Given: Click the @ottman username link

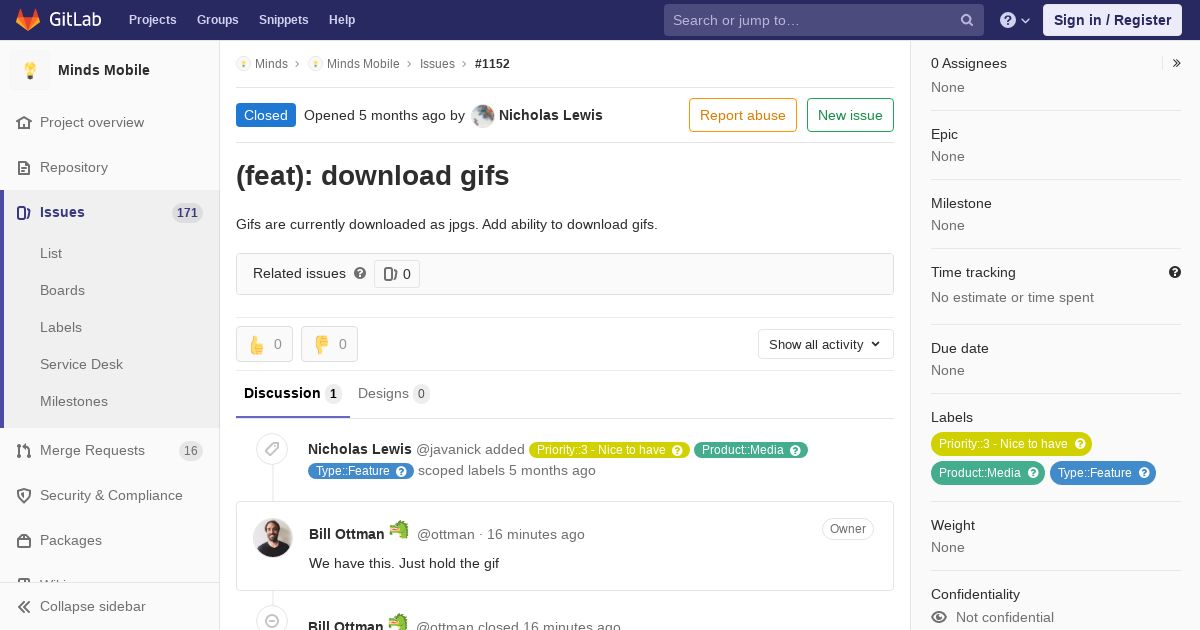Looking at the screenshot, I should (446, 534).
